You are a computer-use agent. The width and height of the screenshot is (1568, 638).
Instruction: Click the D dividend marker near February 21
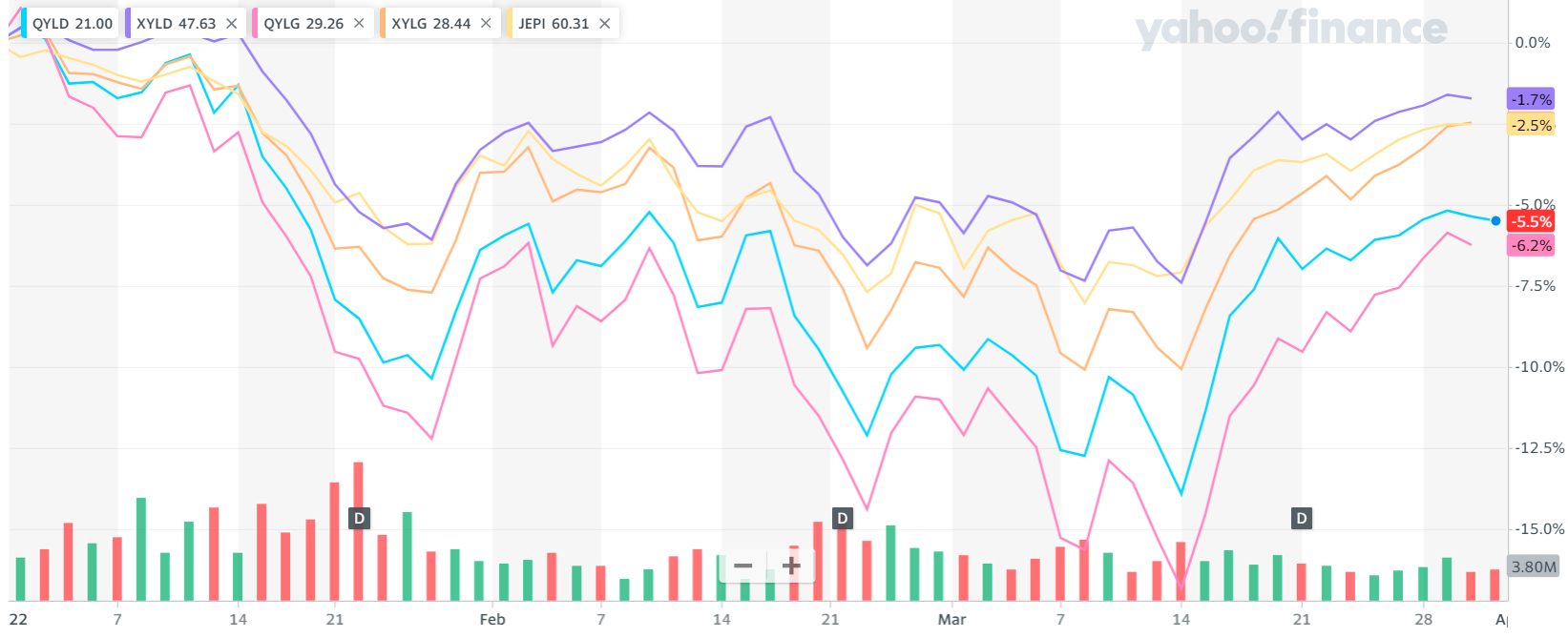[x=842, y=519]
